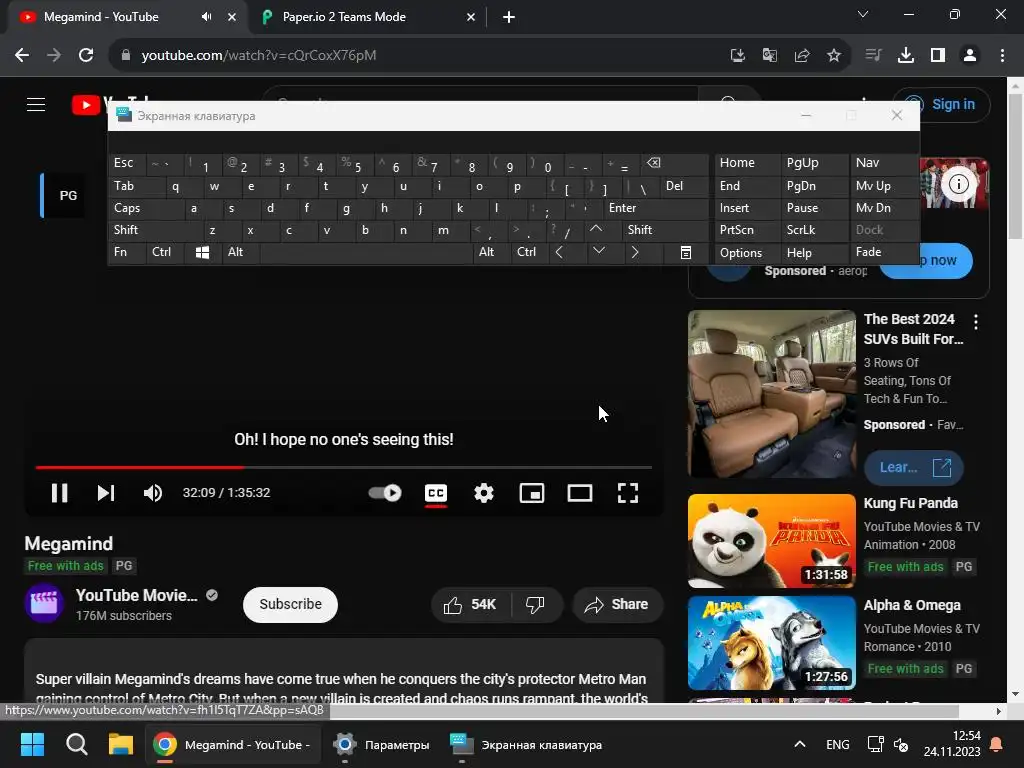Reload the current page
The width and height of the screenshot is (1024, 768).
click(x=86, y=56)
